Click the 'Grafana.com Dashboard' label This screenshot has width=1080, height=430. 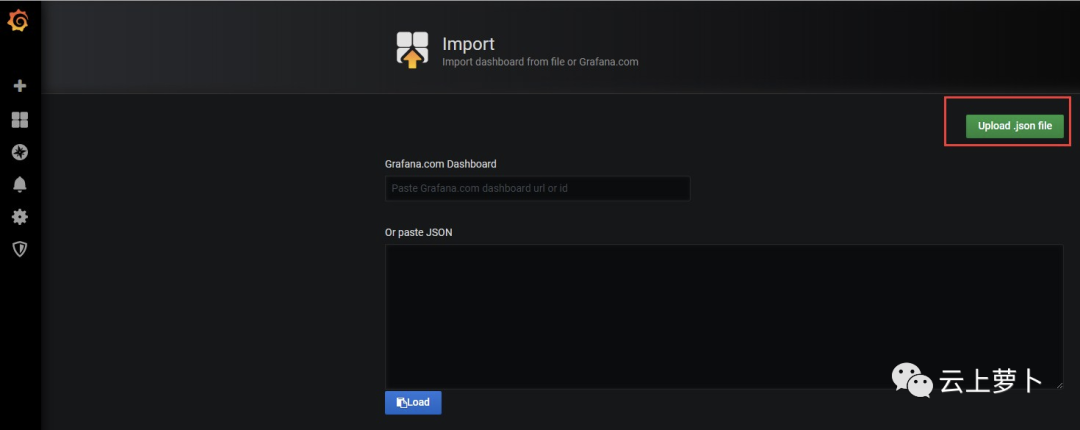click(x=441, y=164)
